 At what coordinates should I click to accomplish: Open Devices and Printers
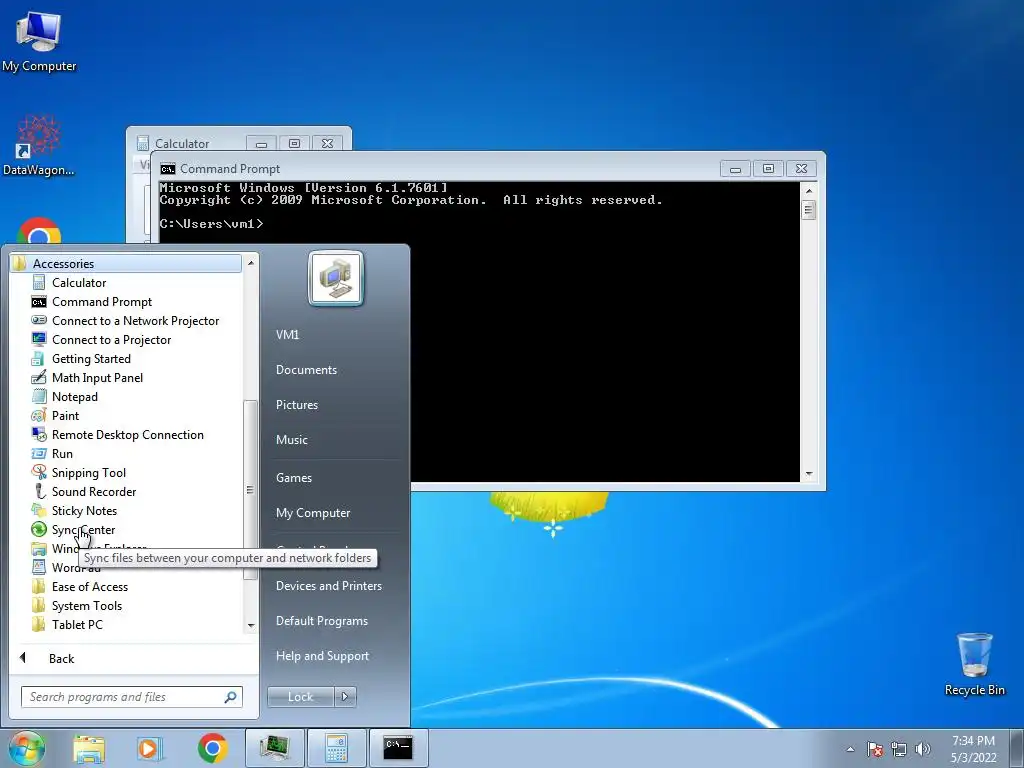328,586
